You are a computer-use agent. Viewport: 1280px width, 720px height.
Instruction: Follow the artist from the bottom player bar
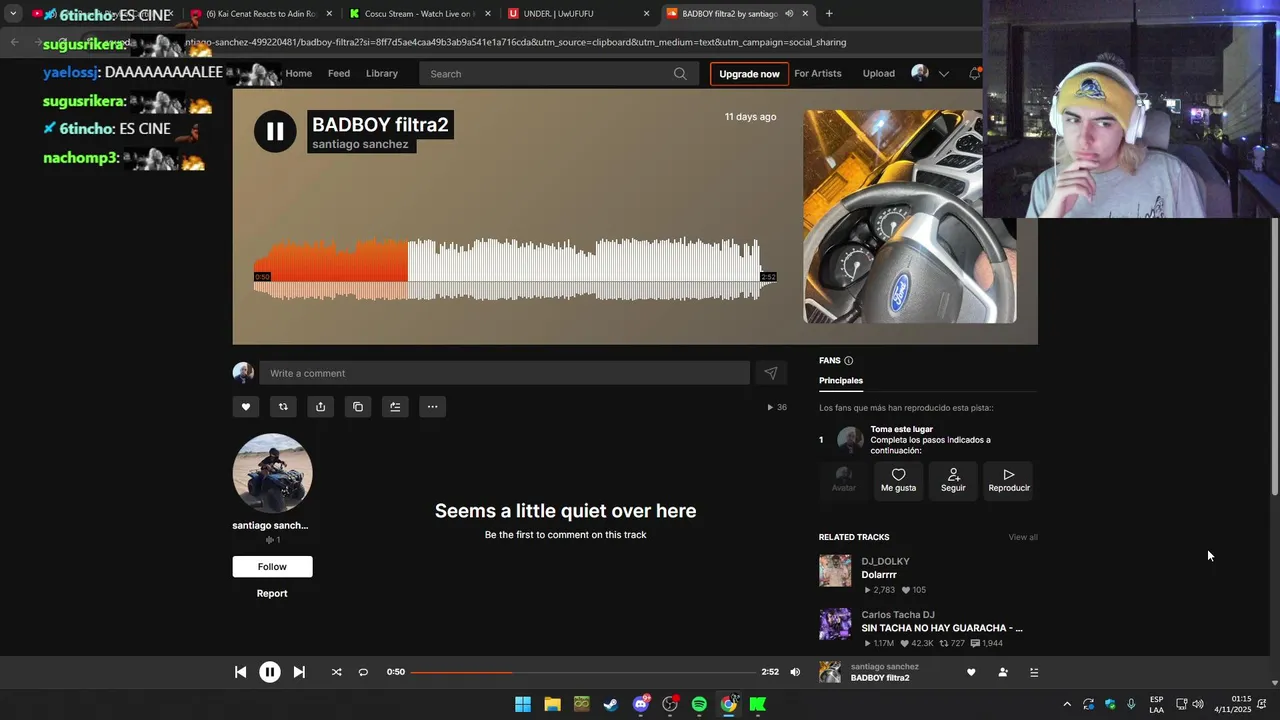pyautogui.click(x=1003, y=672)
